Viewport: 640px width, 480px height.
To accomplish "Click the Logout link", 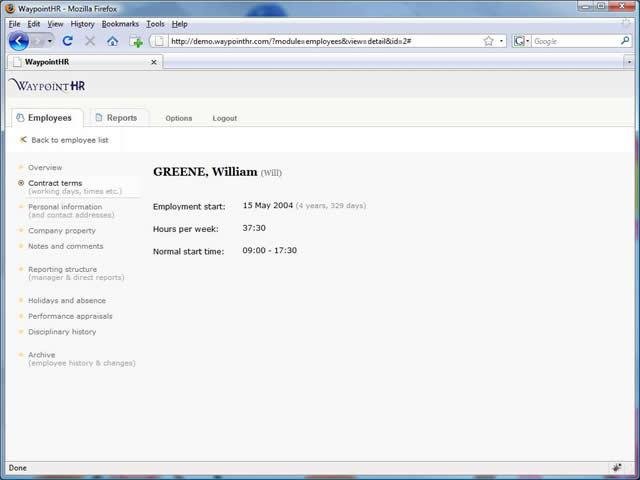I will tap(224, 118).
